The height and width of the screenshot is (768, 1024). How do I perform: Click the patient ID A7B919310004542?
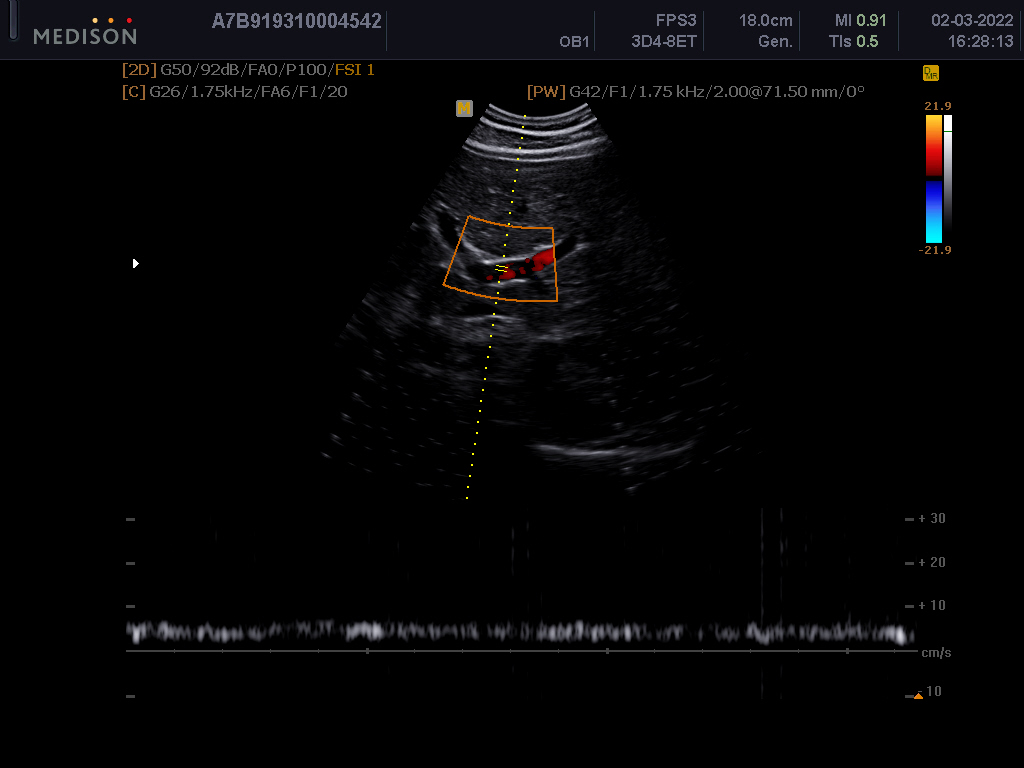(x=297, y=21)
